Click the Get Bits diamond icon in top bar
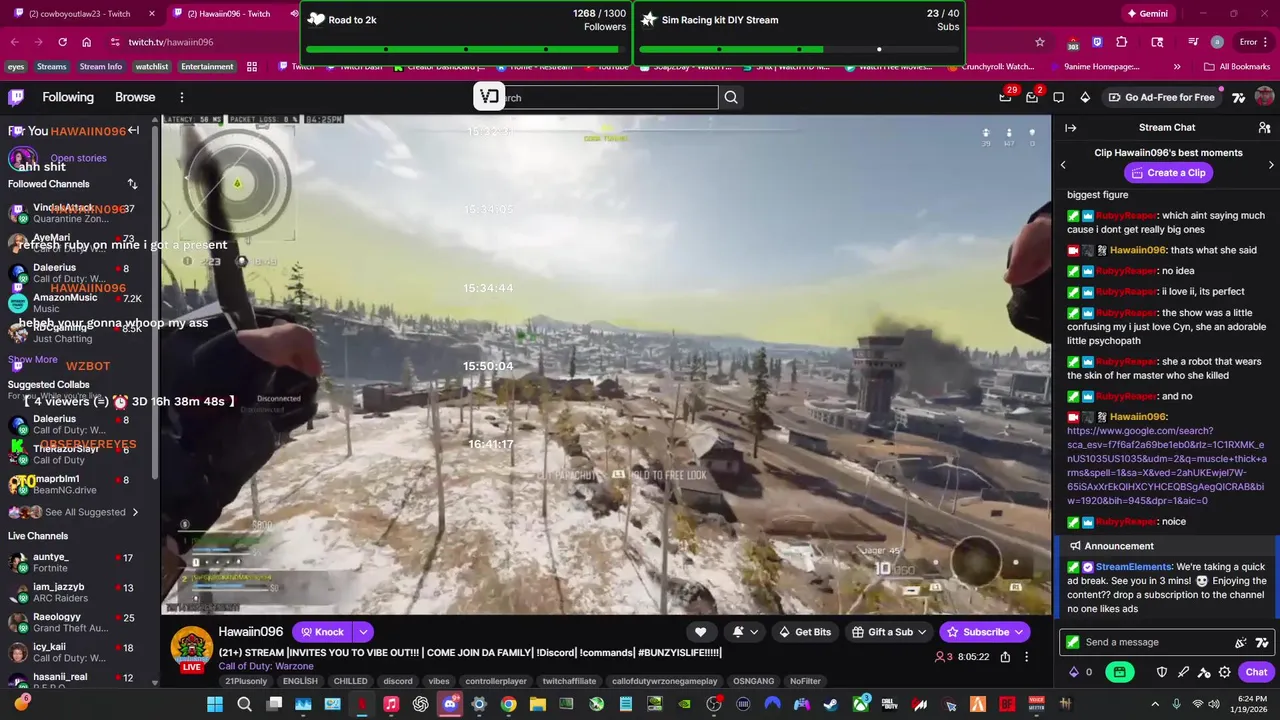This screenshot has width=1280, height=720. point(1085,97)
